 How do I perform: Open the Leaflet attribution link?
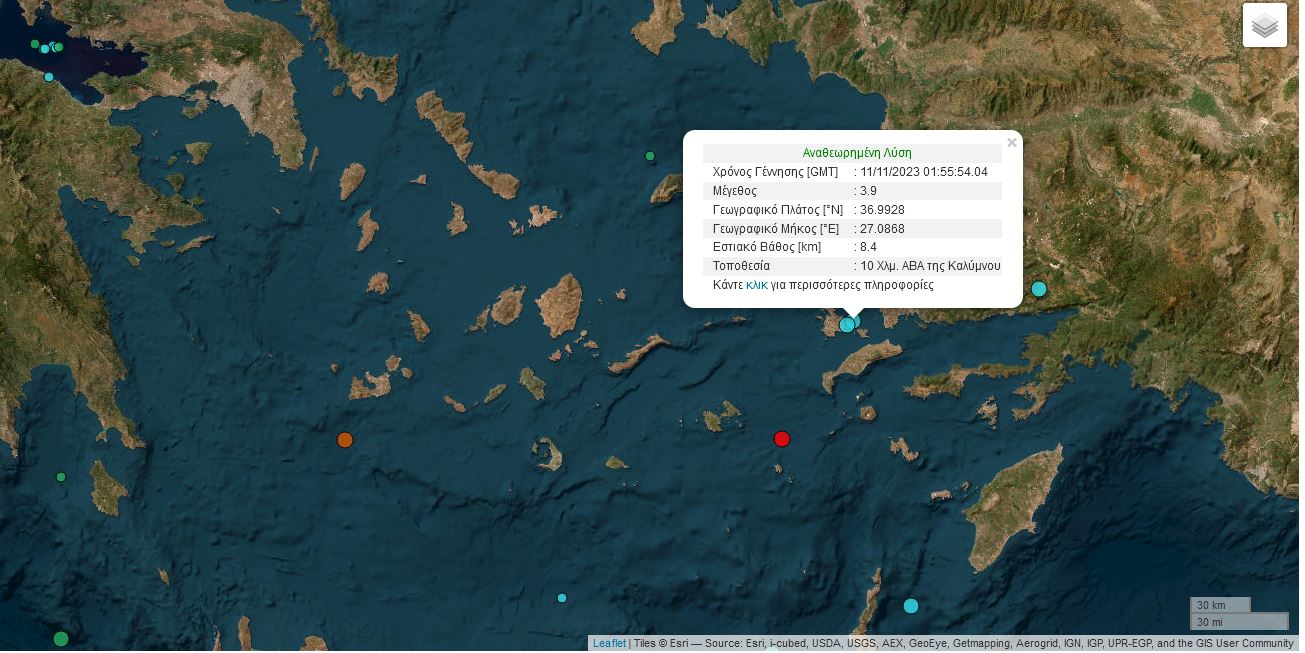click(609, 643)
